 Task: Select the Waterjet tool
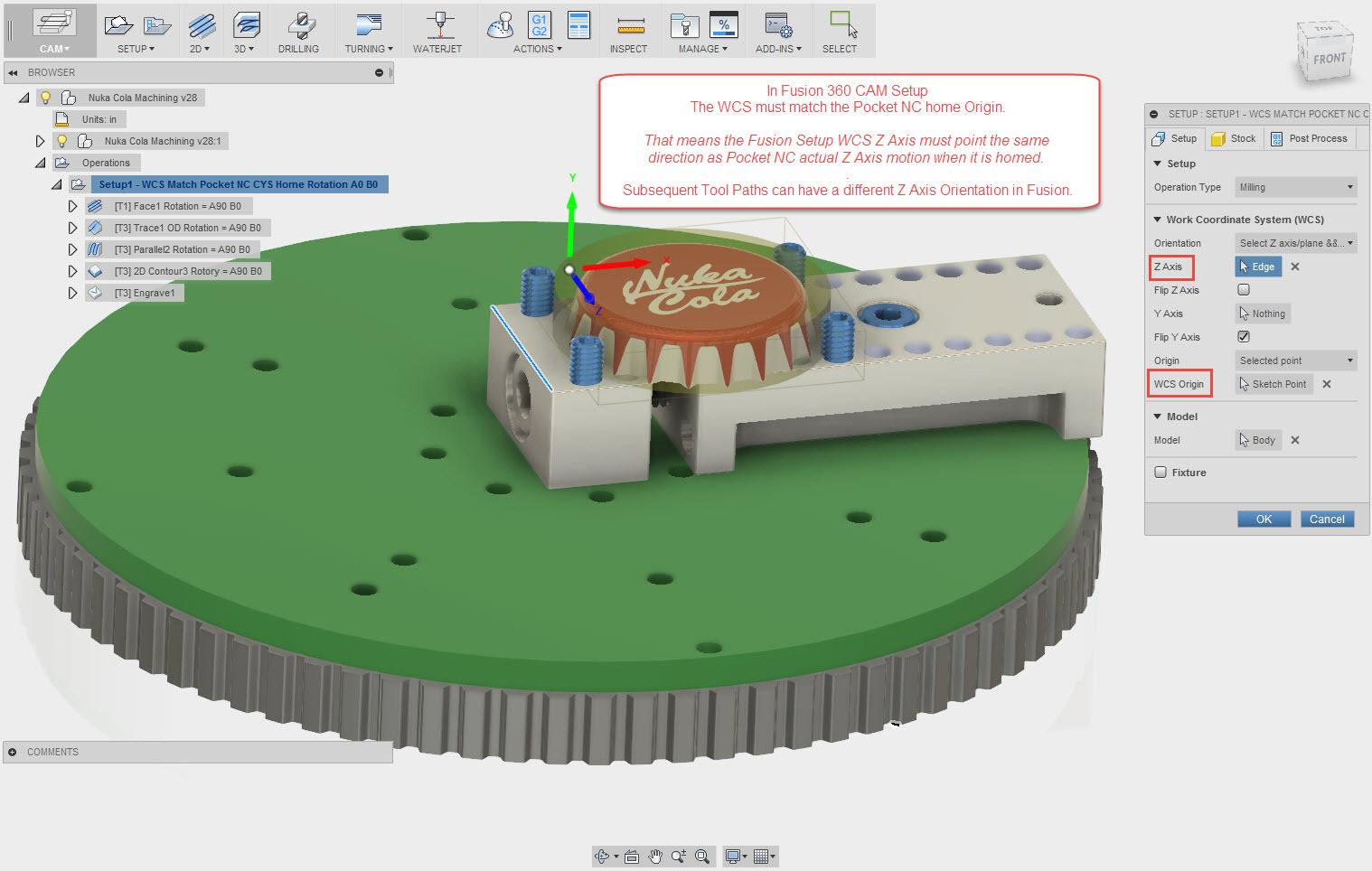[437, 32]
